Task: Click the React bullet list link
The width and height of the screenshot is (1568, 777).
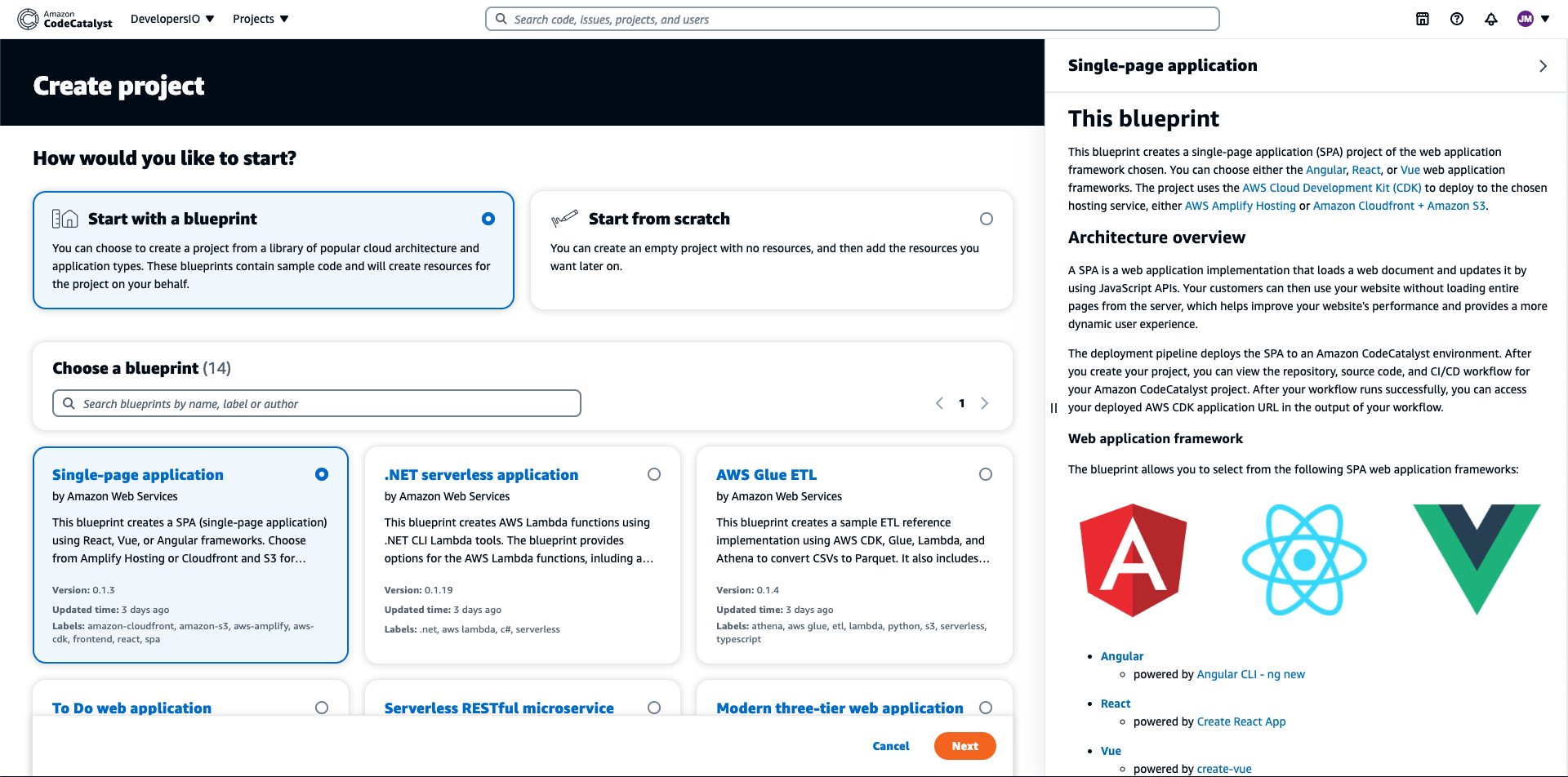Action: coord(1116,704)
